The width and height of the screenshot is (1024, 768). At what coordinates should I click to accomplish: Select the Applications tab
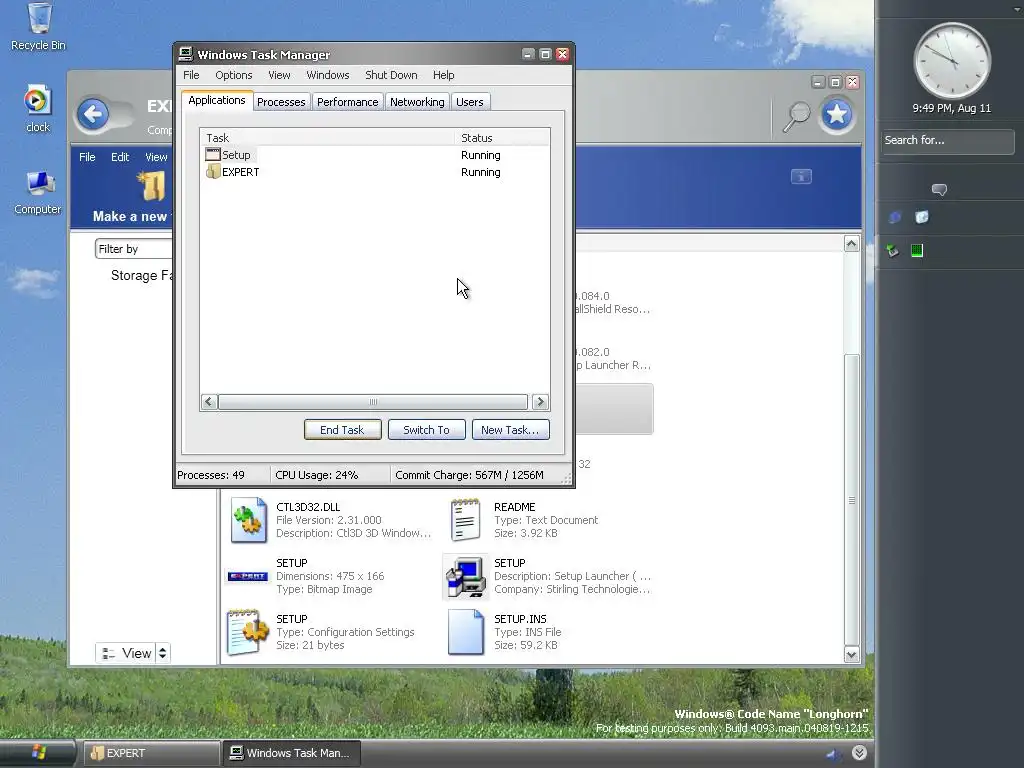pyautogui.click(x=217, y=101)
